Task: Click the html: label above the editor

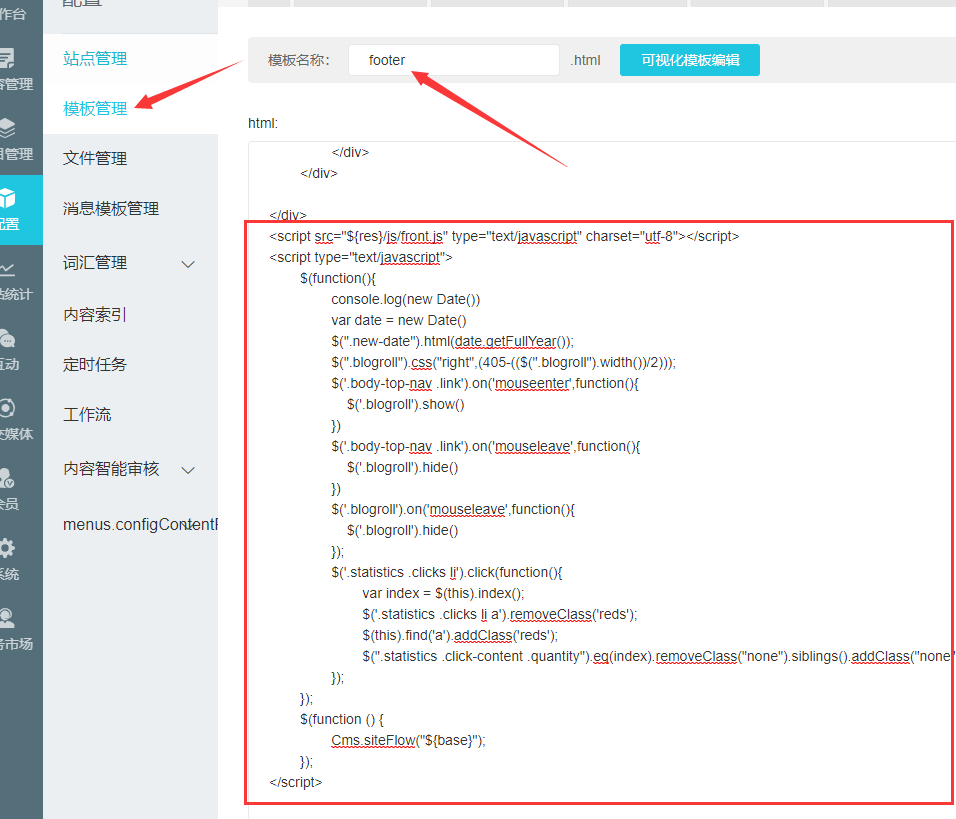Action: coord(263,123)
